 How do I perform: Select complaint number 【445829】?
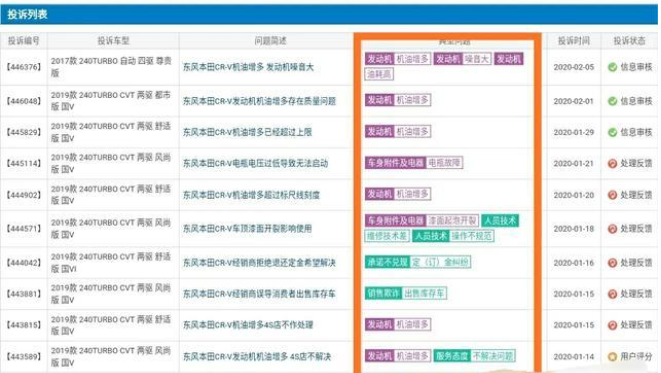pyautogui.click(x=24, y=132)
